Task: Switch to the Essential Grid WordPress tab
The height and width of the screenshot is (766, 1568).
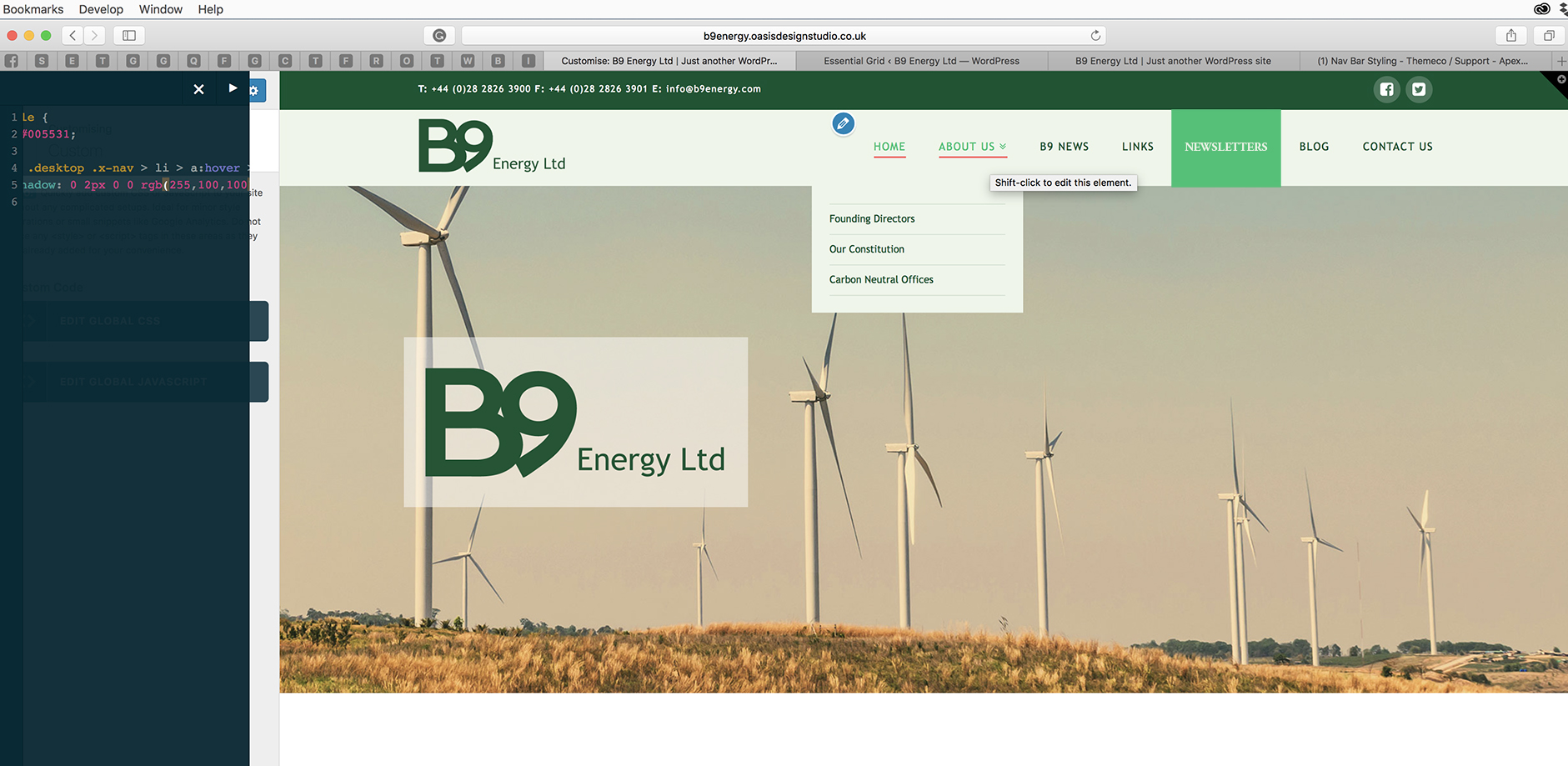Action: point(921,61)
